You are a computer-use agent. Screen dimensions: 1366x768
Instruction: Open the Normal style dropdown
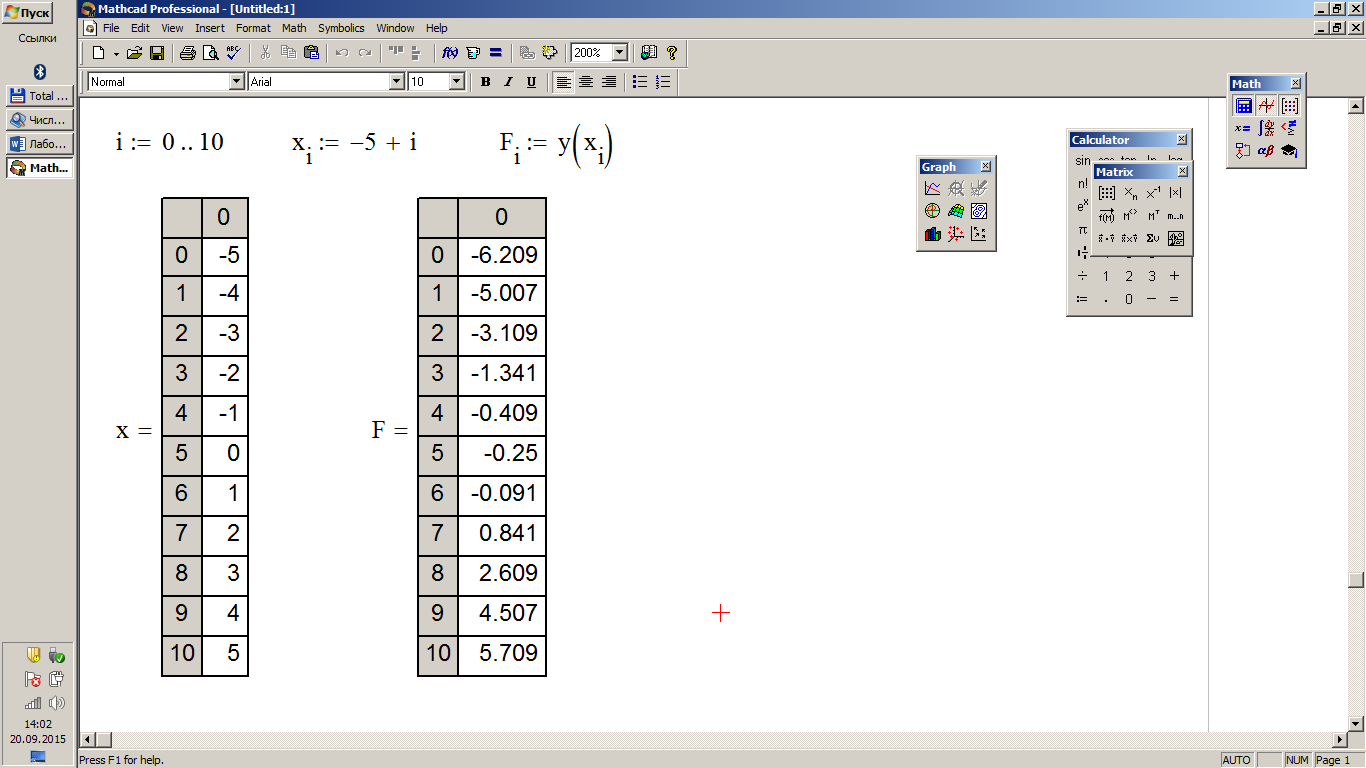click(x=237, y=82)
